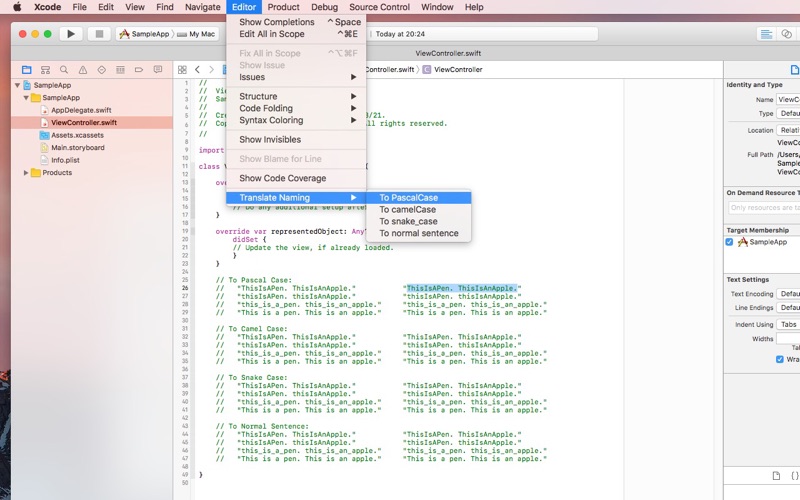800x500 pixels.
Task: Toggle SampleApp target membership checkbox
Action: pos(730,242)
